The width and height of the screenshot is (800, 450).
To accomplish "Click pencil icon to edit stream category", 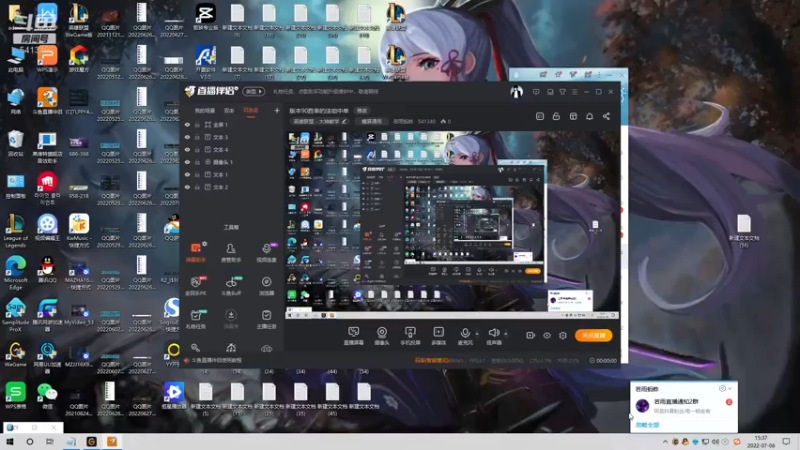I will click(344, 121).
